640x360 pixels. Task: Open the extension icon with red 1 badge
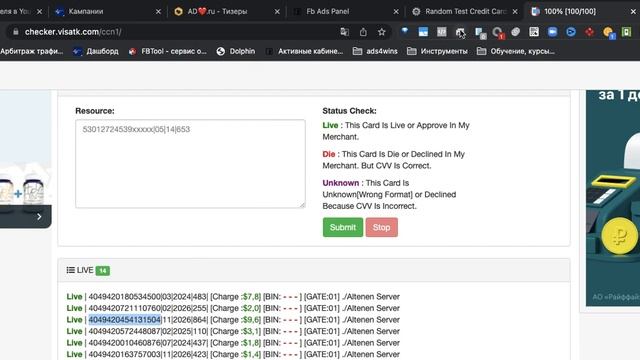click(498, 33)
